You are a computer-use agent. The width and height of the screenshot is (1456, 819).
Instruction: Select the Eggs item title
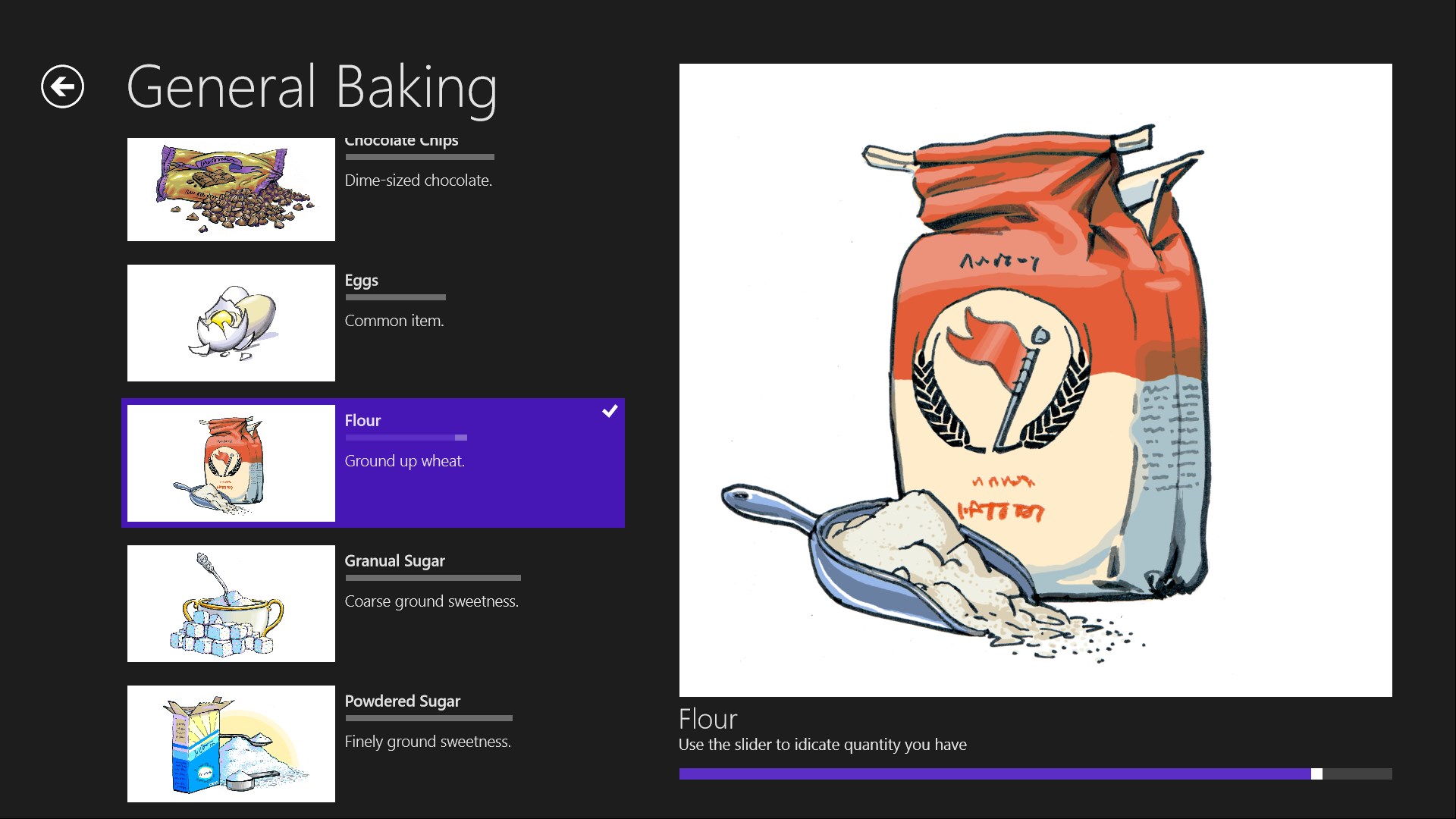[x=361, y=281]
